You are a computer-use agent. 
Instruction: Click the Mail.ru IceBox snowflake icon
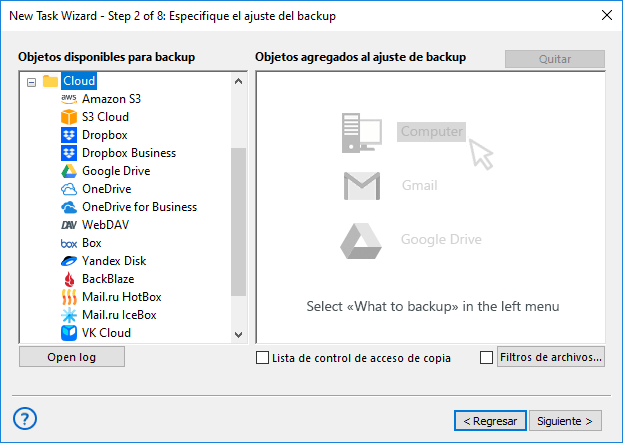click(69, 315)
